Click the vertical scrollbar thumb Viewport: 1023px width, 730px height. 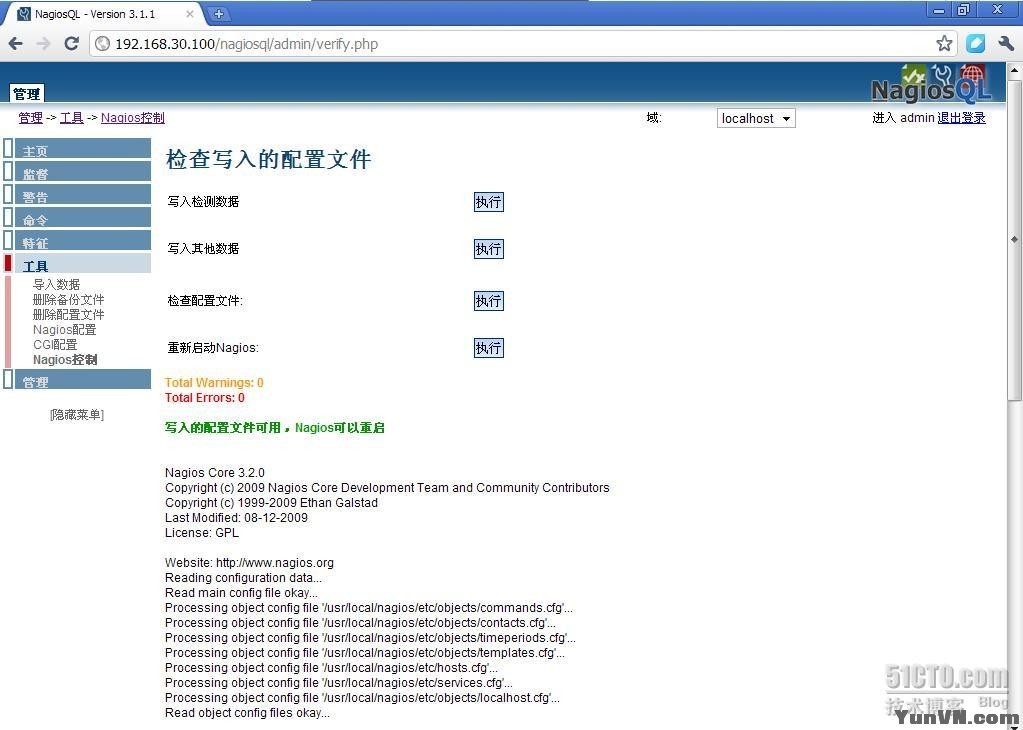tap(1015, 239)
